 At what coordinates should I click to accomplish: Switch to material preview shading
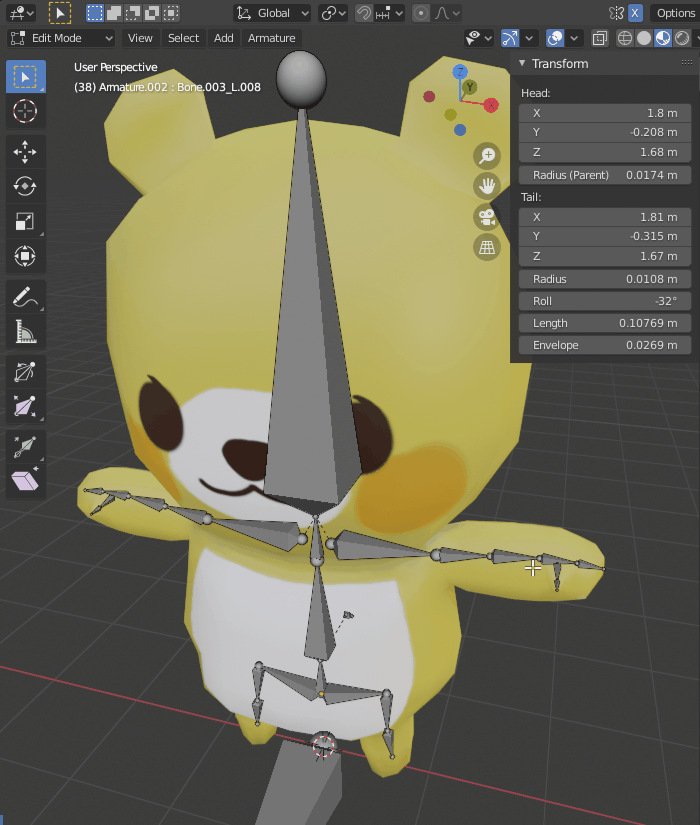(x=663, y=38)
